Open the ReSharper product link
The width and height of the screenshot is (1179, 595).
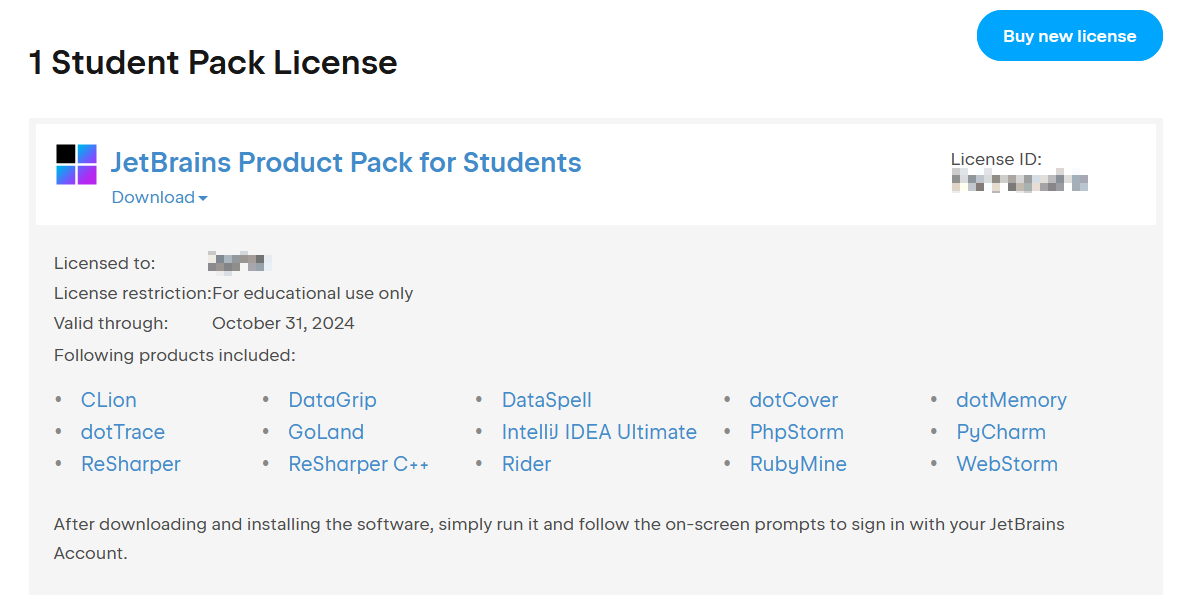click(x=130, y=464)
